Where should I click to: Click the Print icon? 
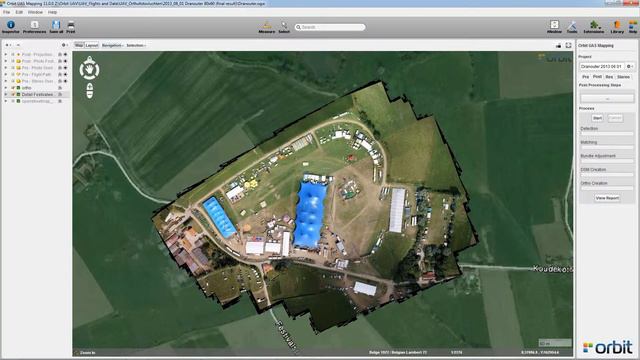pos(71,25)
